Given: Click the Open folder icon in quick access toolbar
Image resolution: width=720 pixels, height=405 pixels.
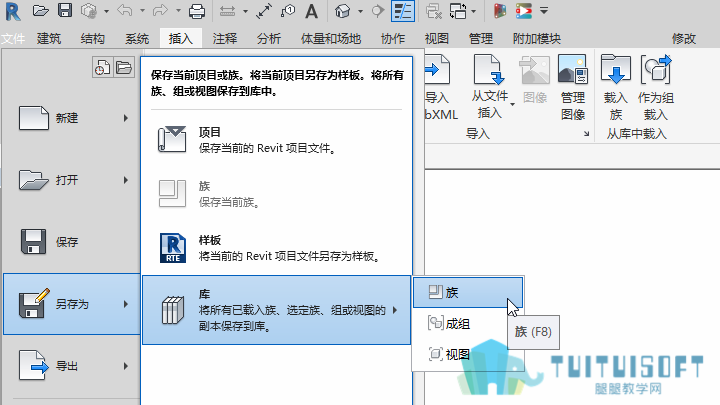Looking at the screenshot, I should 40,11.
